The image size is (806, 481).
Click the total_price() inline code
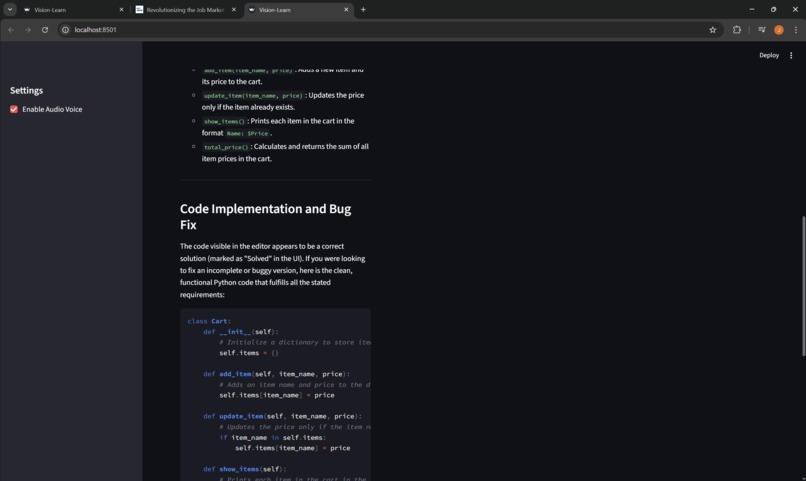[x=226, y=147]
